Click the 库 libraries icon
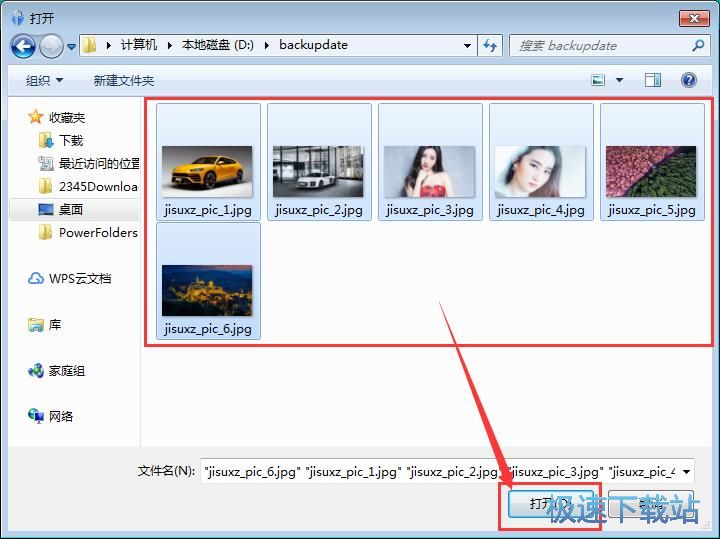 pos(36,325)
